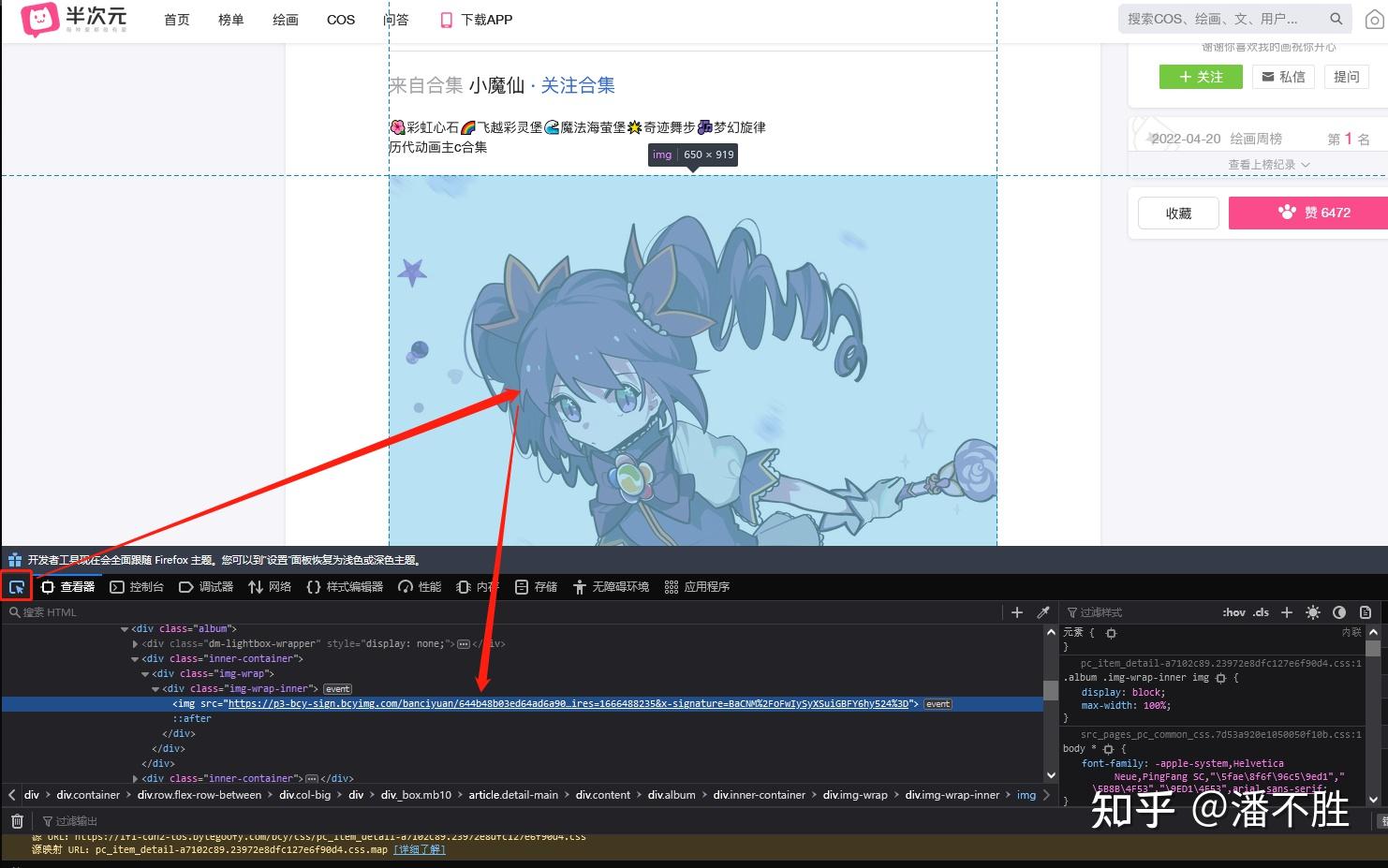
Task: Open the 存储 storage tab
Action: tap(536, 587)
